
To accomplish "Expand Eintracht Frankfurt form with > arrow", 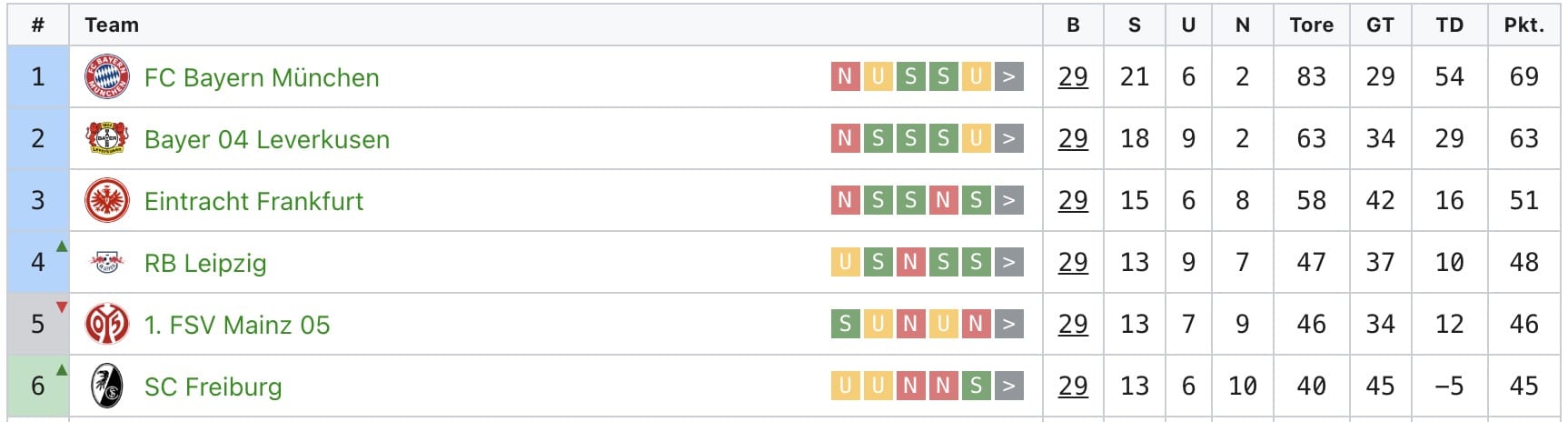I will pos(1008,200).
